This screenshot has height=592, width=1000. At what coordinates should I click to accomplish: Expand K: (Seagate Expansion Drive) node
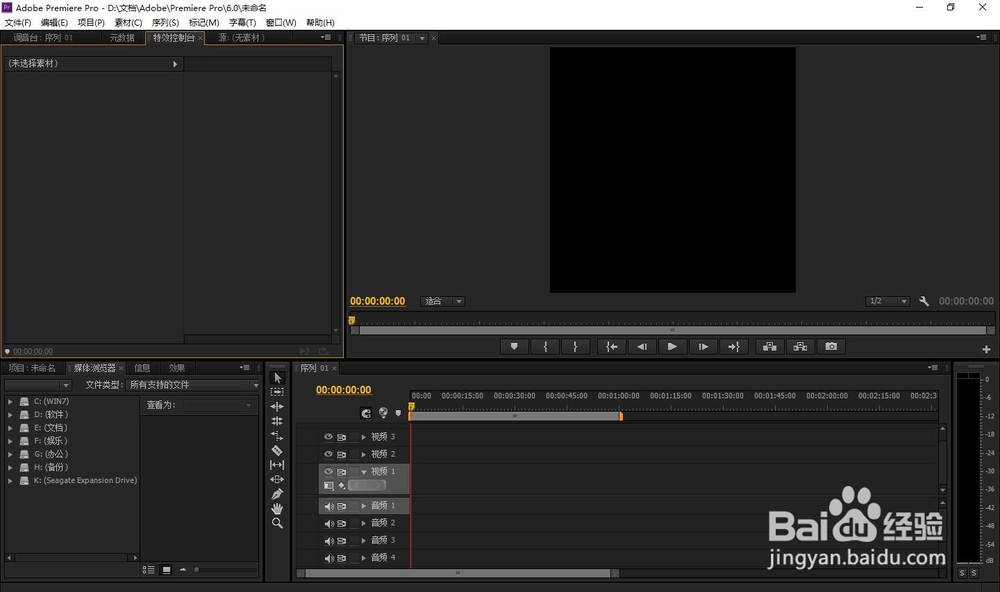coord(10,480)
